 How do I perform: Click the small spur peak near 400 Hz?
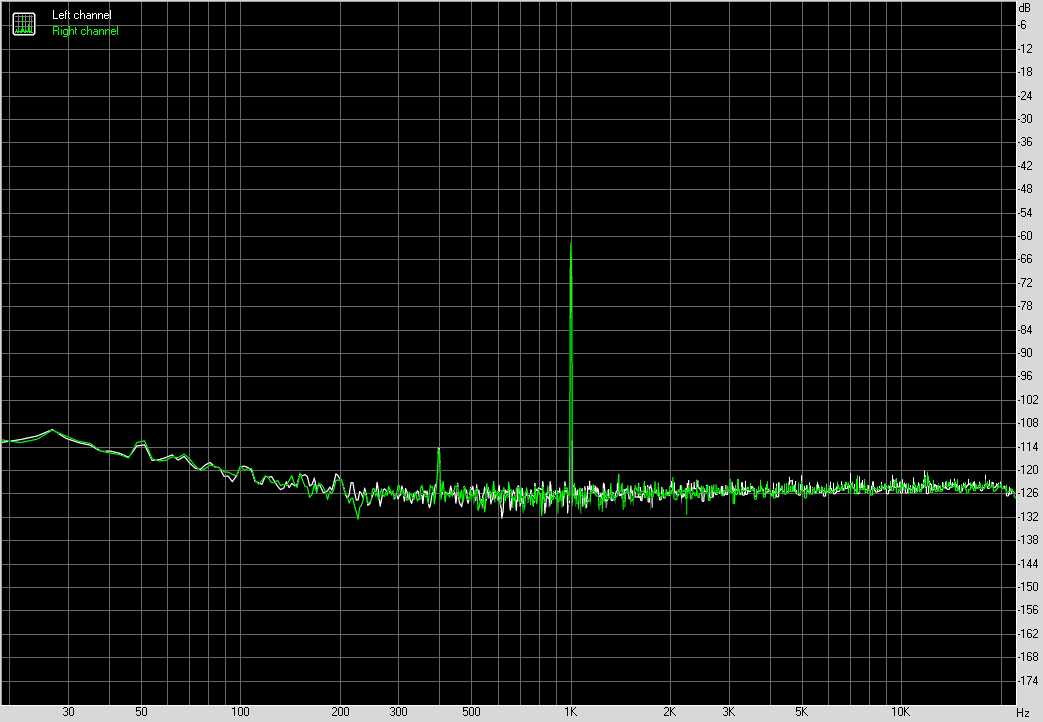click(439, 469)
